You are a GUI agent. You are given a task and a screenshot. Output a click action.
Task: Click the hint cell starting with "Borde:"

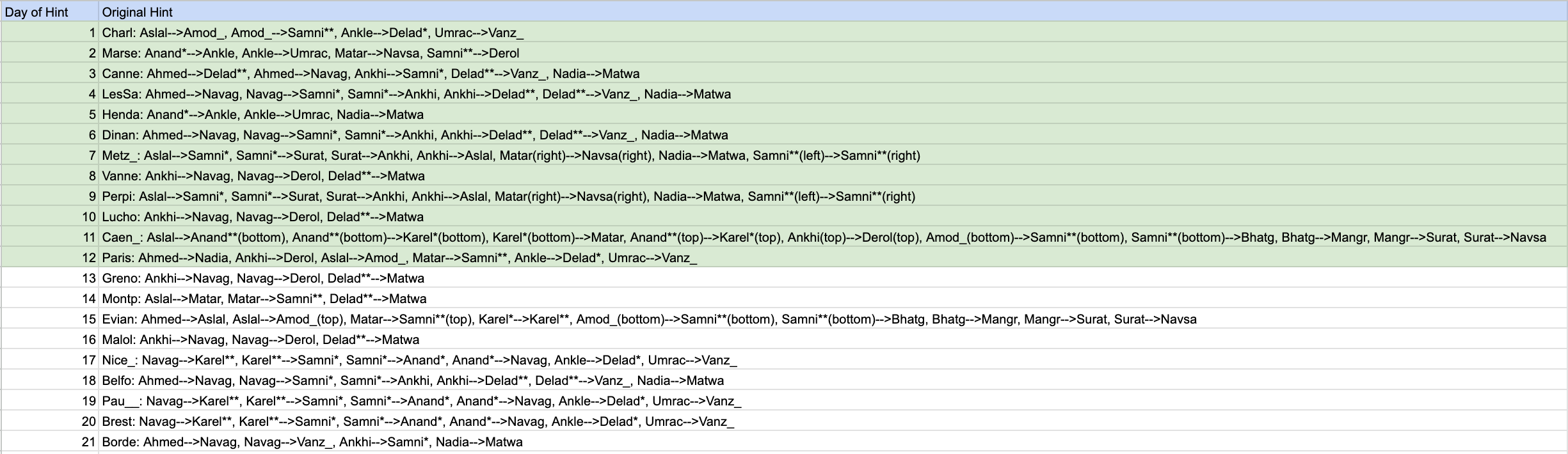(x=833, y=441)
